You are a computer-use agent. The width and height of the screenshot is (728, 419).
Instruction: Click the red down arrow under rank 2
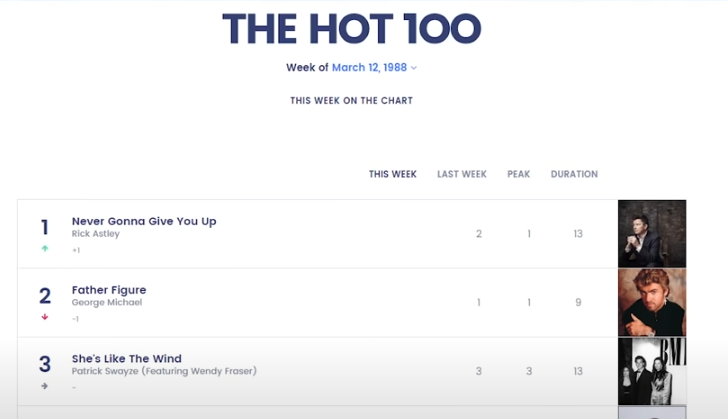click(44, 317)
